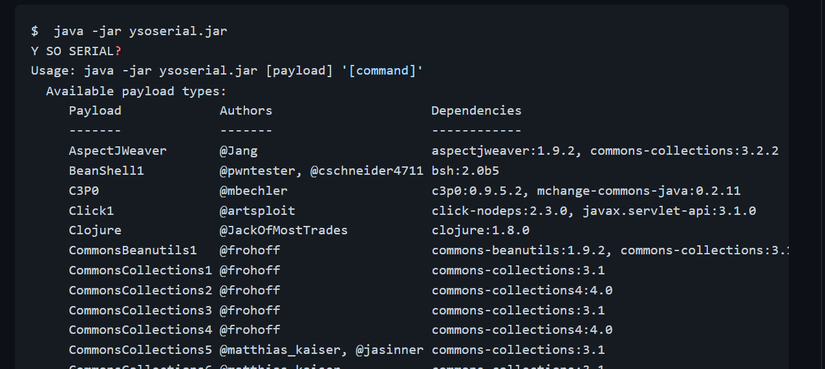Click the bsh:2.0b5 dependency text

(x=465, y=171)
